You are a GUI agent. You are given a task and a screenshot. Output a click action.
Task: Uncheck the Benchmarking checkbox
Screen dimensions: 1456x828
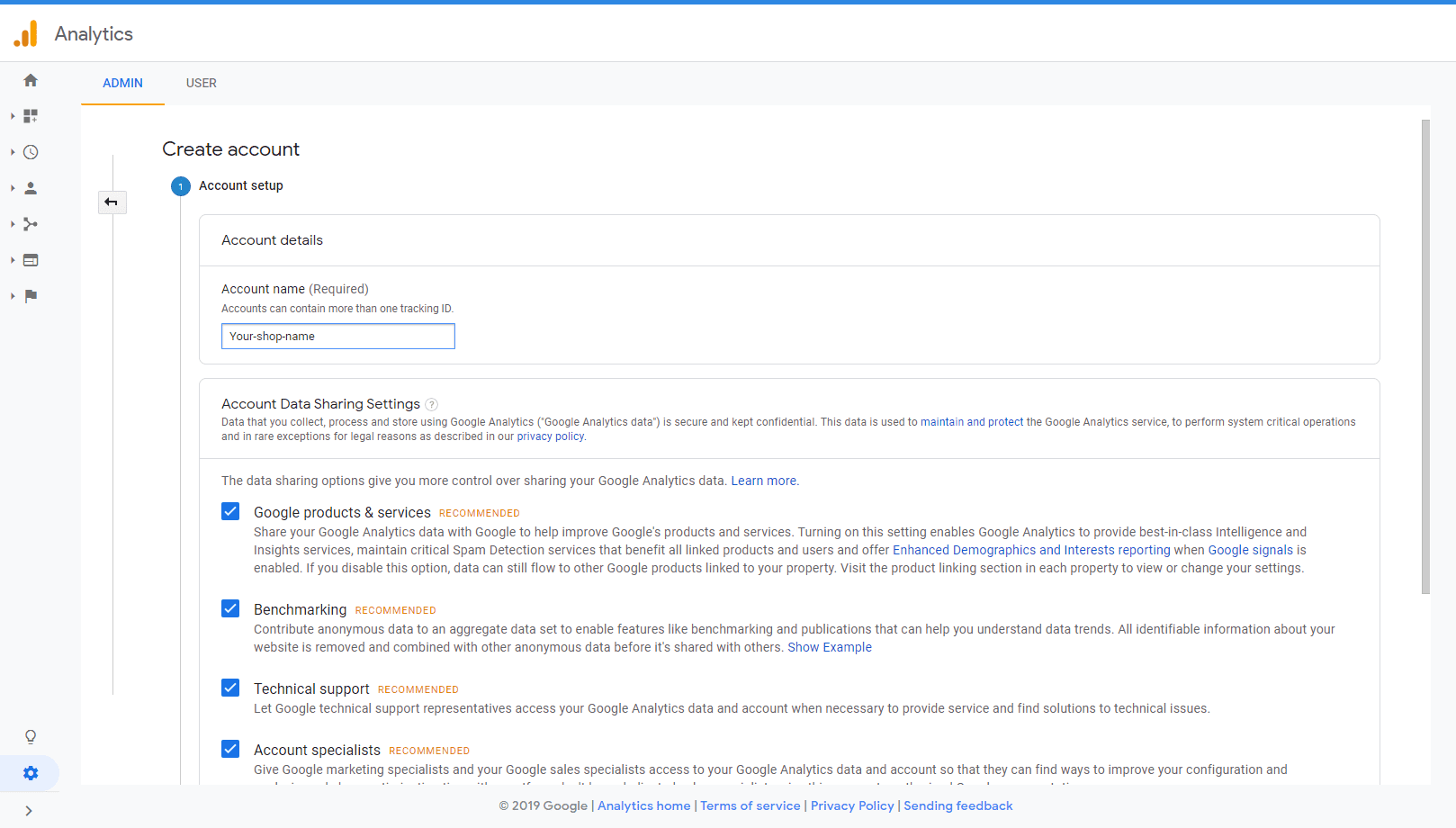[x=230, y=609]
